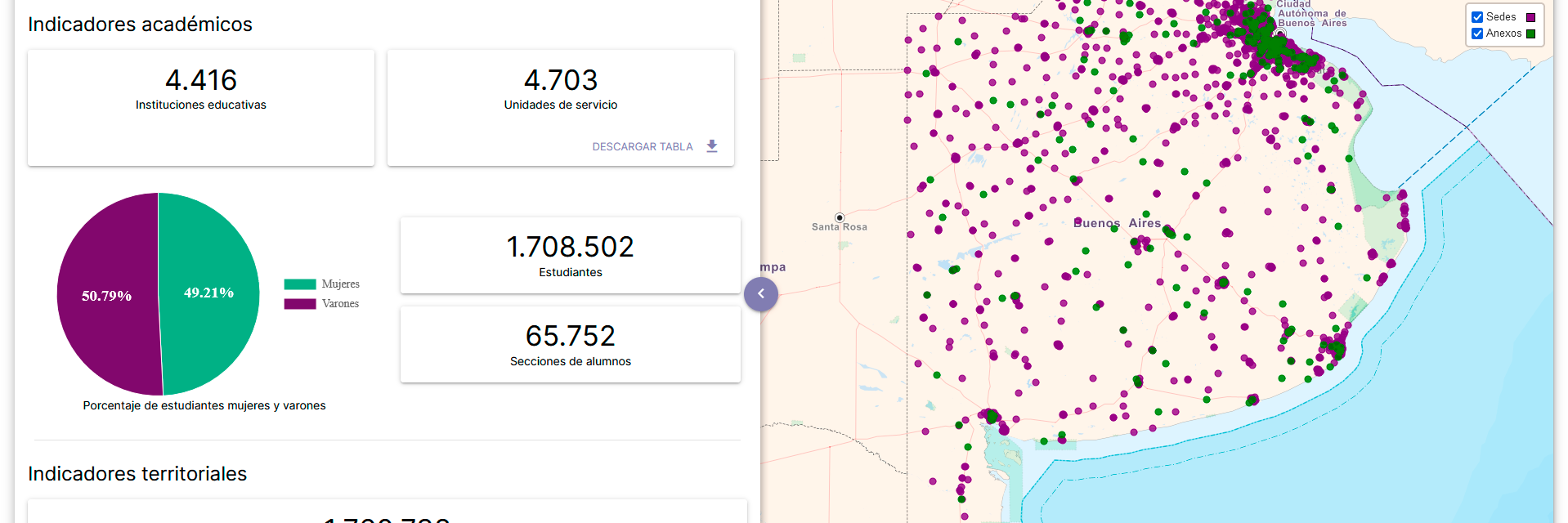Click the Varones legend text label

(340, 304)
